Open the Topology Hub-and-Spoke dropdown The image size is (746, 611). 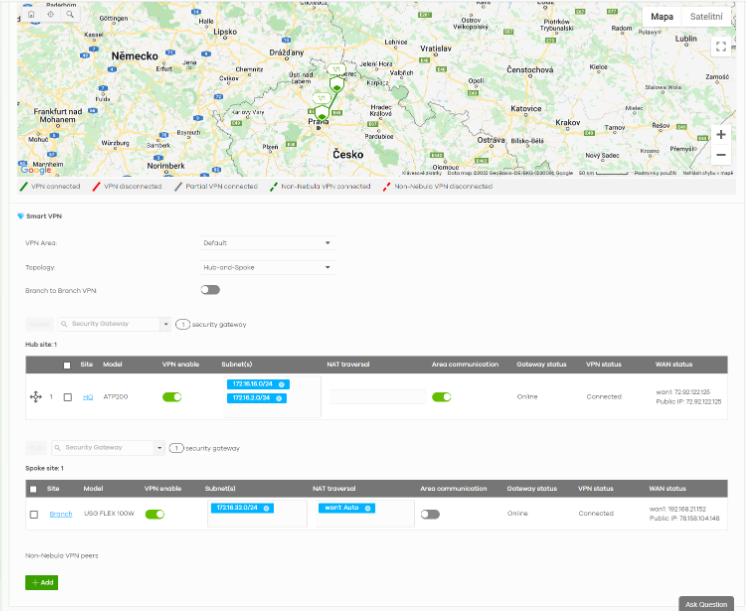click(x=266, y=267)
